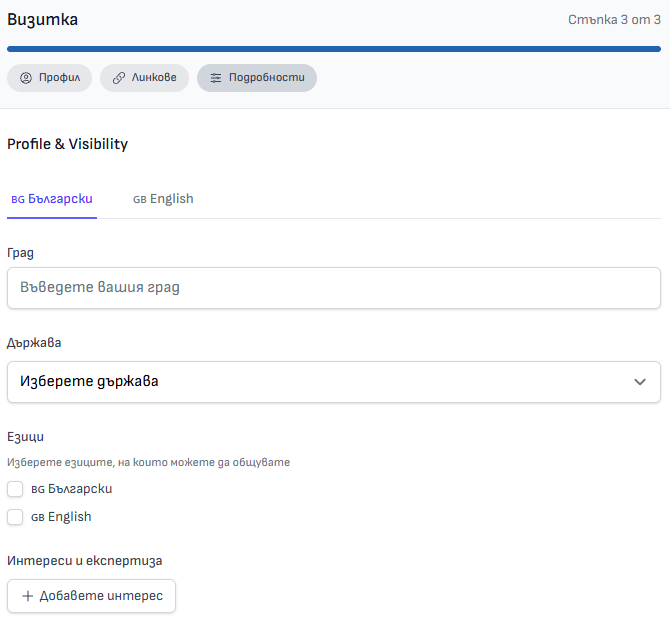The width and height of the screenshot is (670, 621).
Task: Click the chain link icon in Линкове step
Action: pyautogui.click(x=118, y=78)
